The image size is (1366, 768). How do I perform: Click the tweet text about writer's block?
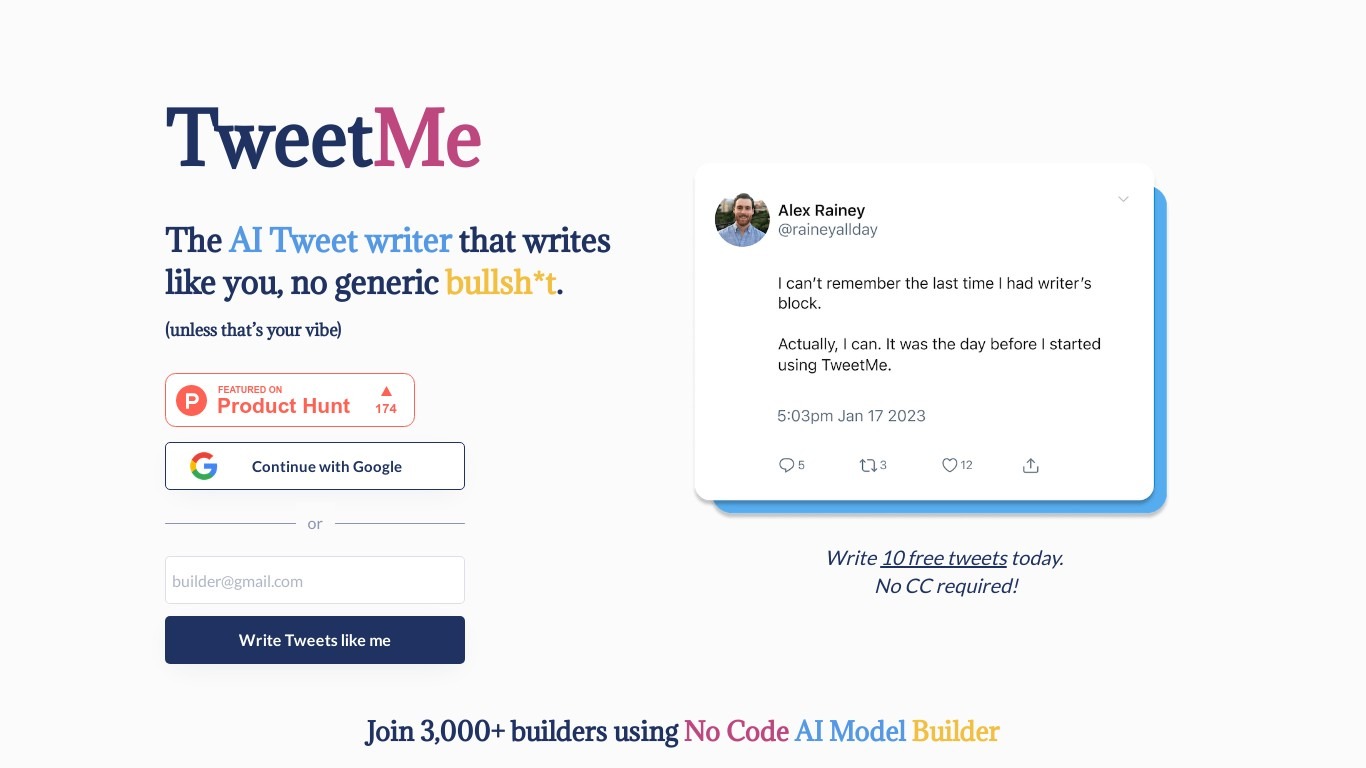click(934, 293)
